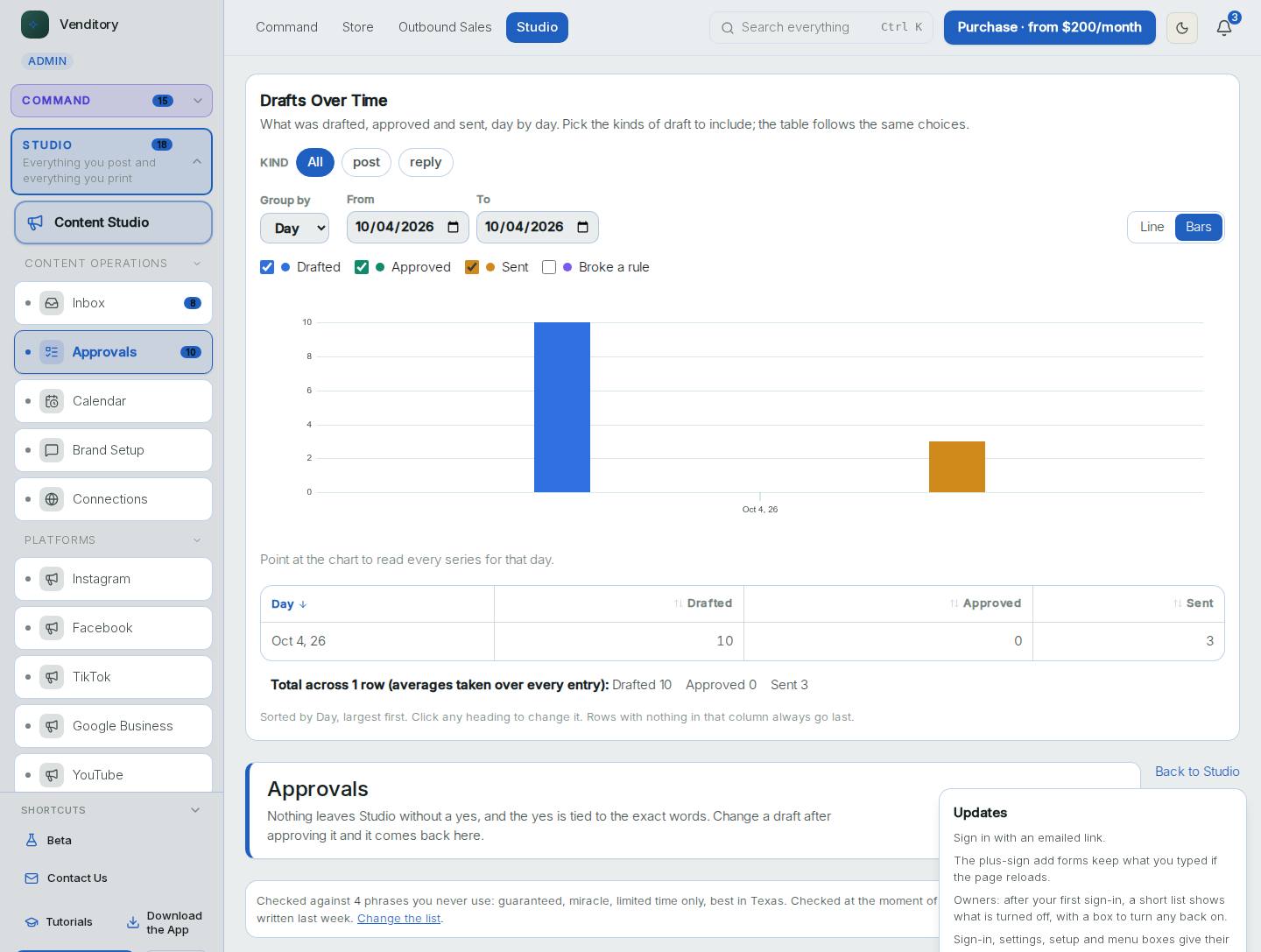Uncheck the Drafted series checkbox
The width and height of the screenshot is (1261, 952).
(267, 267)
